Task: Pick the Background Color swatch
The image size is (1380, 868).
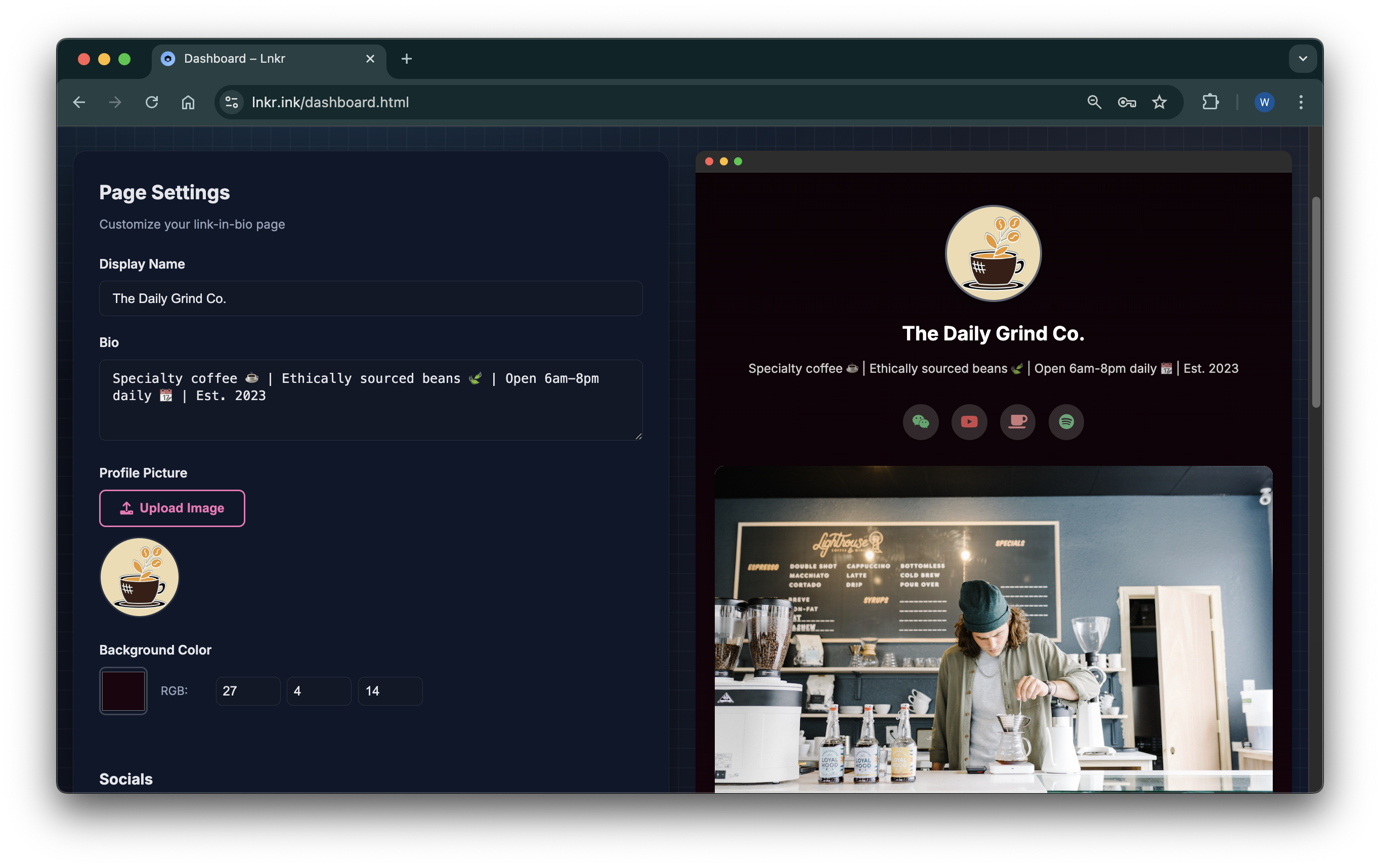Action: (x=123, y=690)
